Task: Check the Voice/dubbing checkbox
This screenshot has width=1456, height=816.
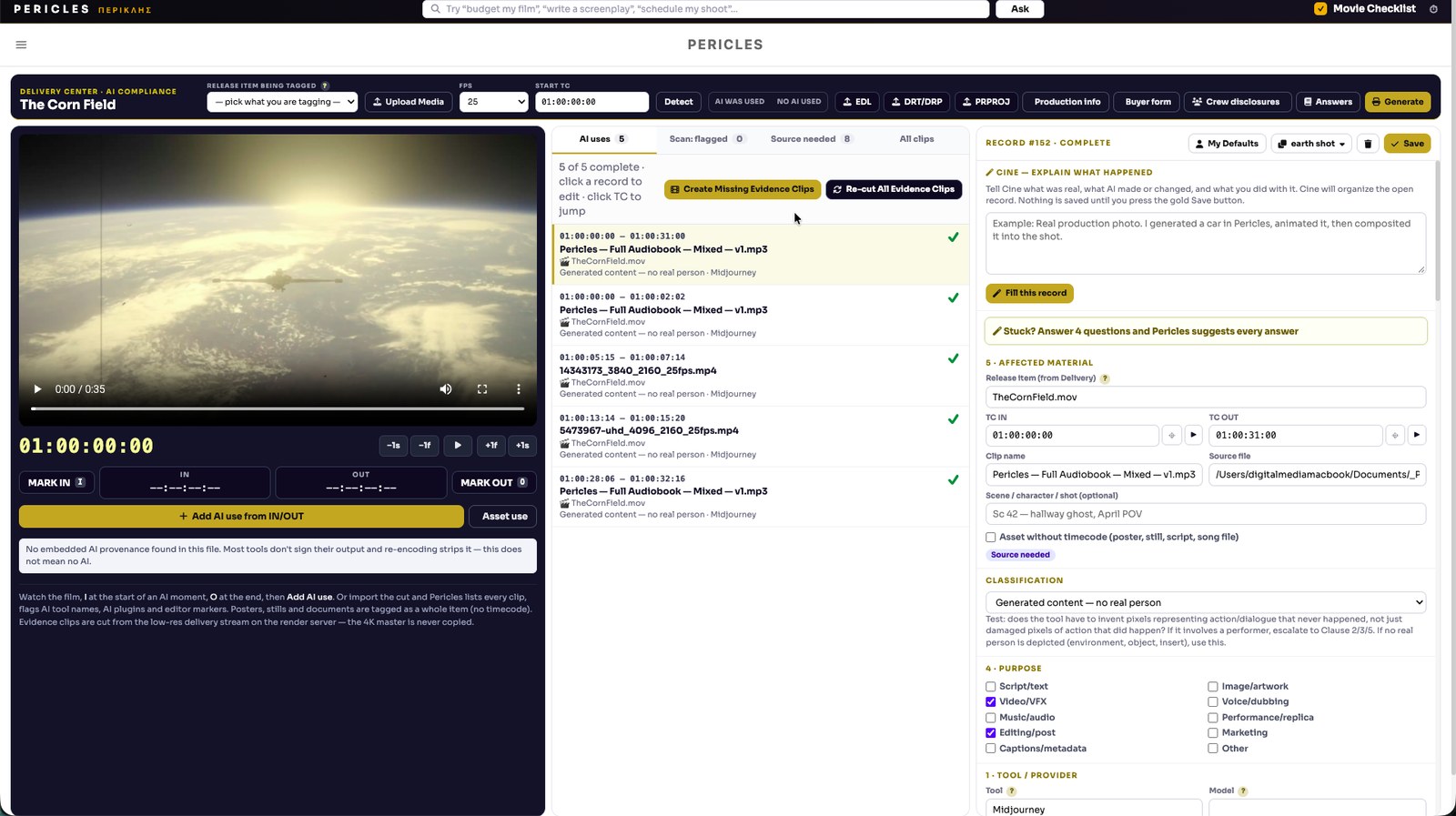Action: 1213,702
